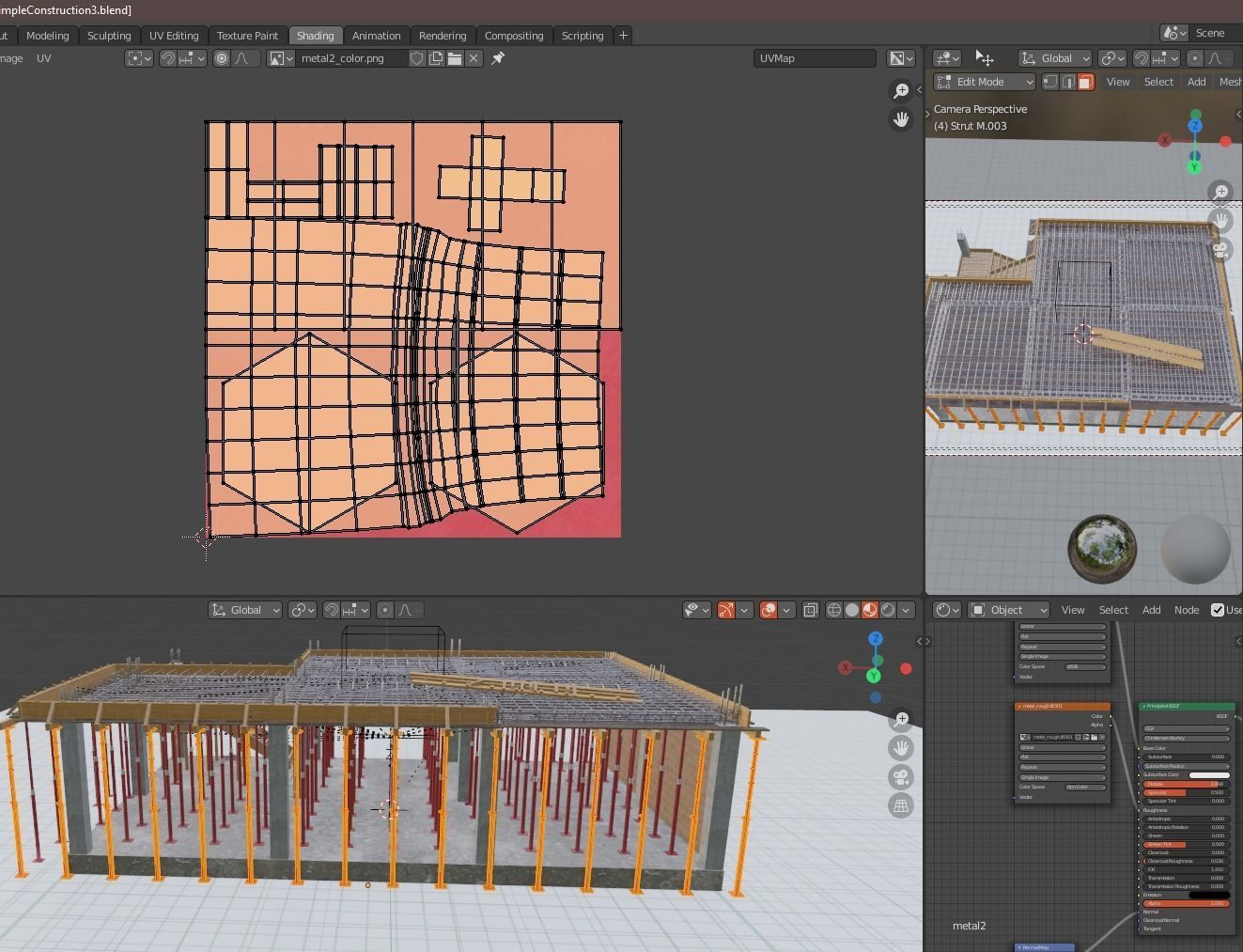Image resolution: width=1243 pixels, height=952 pixels.
Task: Click the Scene name field
Action: coord(1215,33)
